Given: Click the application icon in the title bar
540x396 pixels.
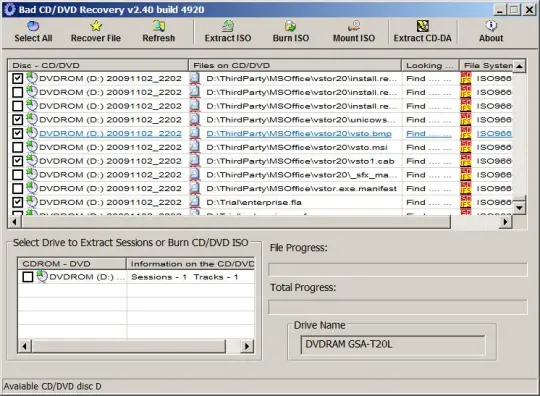Looking at the screenshot, I should (10, 9).
